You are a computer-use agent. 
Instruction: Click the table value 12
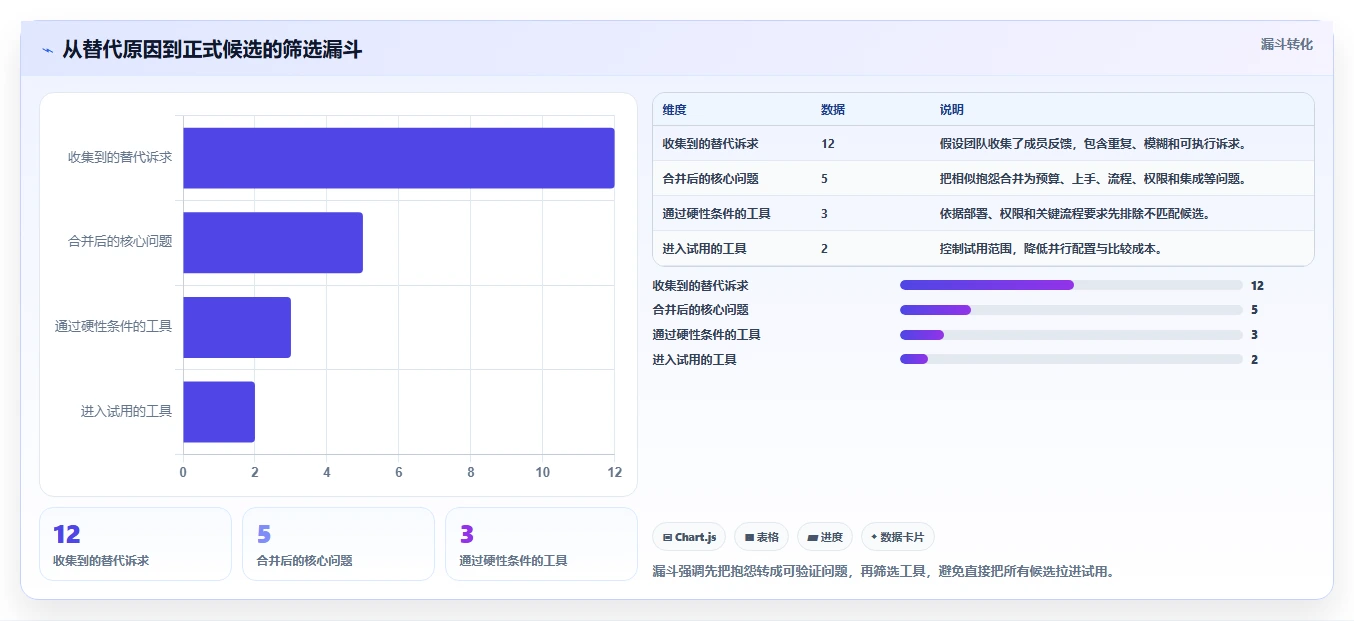pyautogui.click(x=828, y=144)
